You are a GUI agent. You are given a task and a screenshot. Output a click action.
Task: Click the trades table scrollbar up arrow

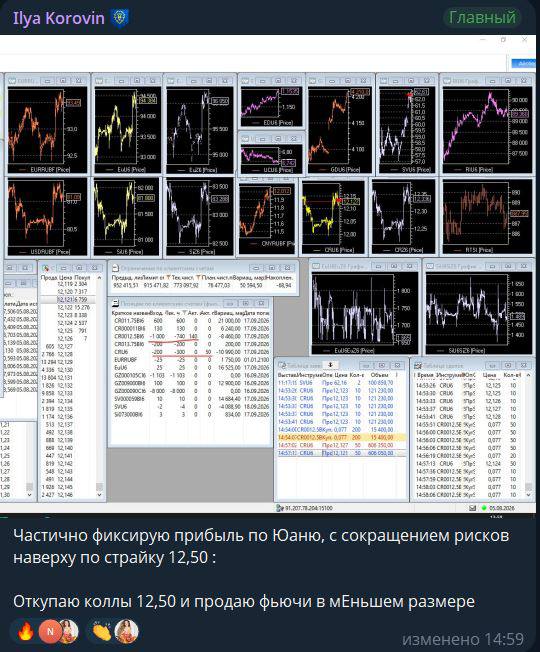[x=528, y=375]
